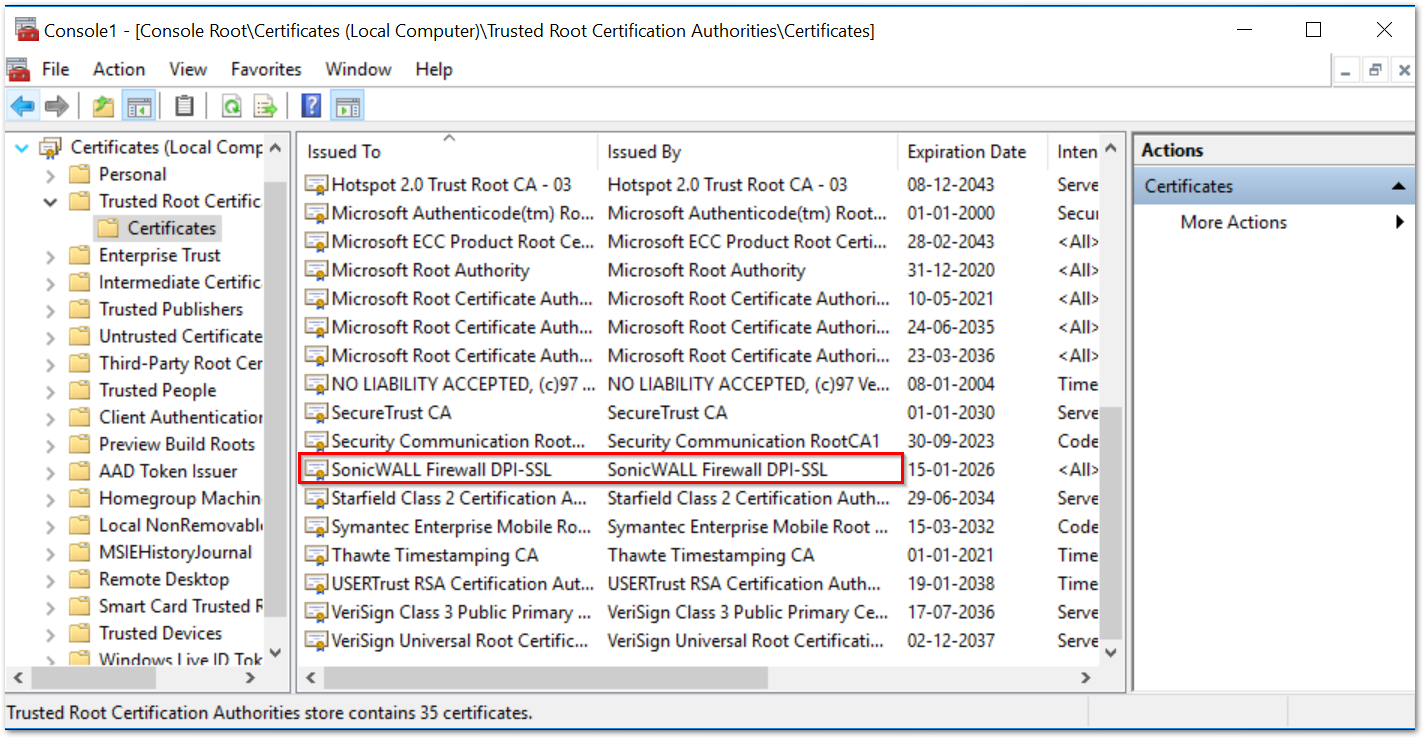Refresh the list with green arrow icon
1424x739 pixels.
pyautogui.click(x=231, y=106)
